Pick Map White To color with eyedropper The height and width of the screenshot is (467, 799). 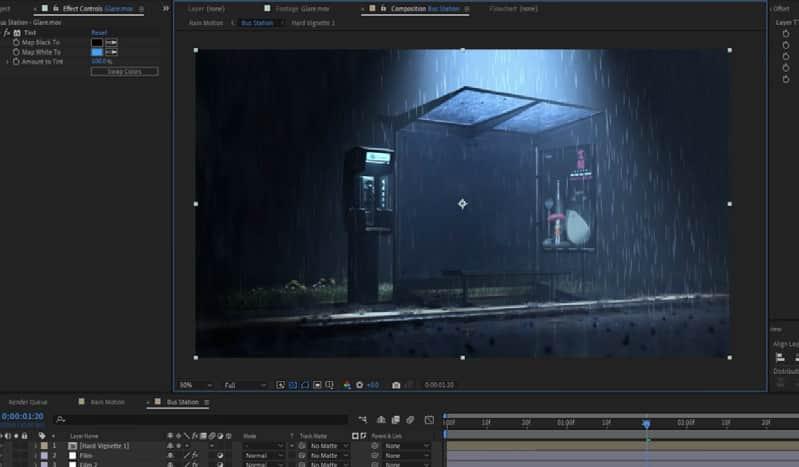click(112, 52)
